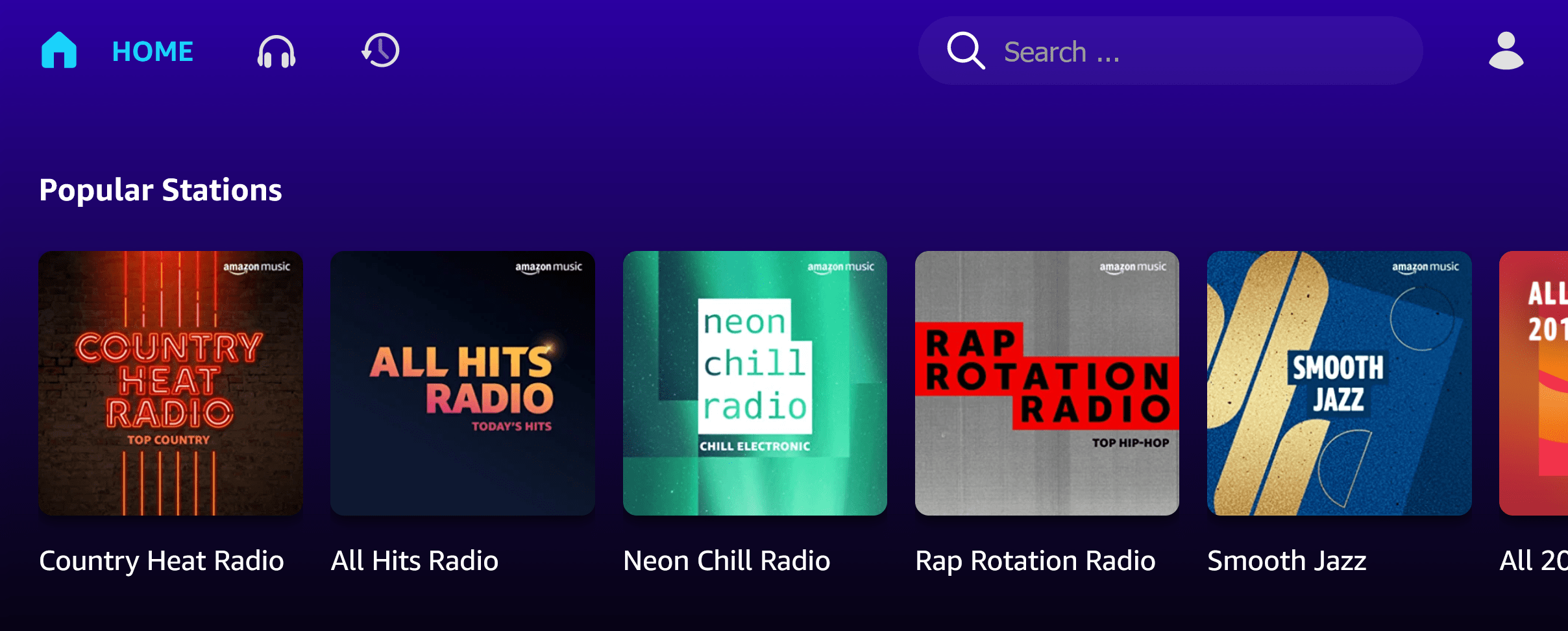Open the Library headphones icon
This screenshot has width=1568, height=631.
tap(276, 51)
